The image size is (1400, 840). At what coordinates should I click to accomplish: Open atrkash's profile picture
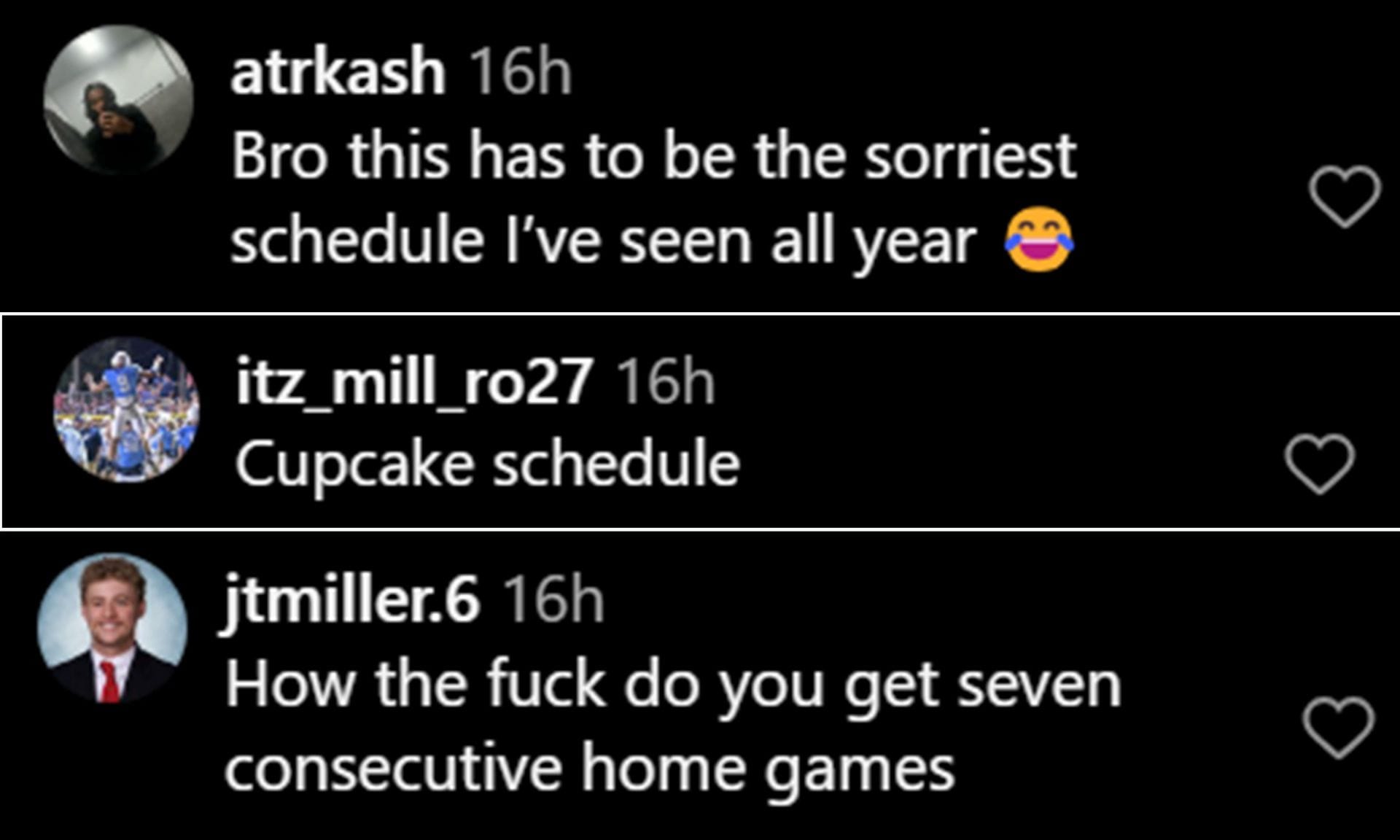click(x=118, y=100)
